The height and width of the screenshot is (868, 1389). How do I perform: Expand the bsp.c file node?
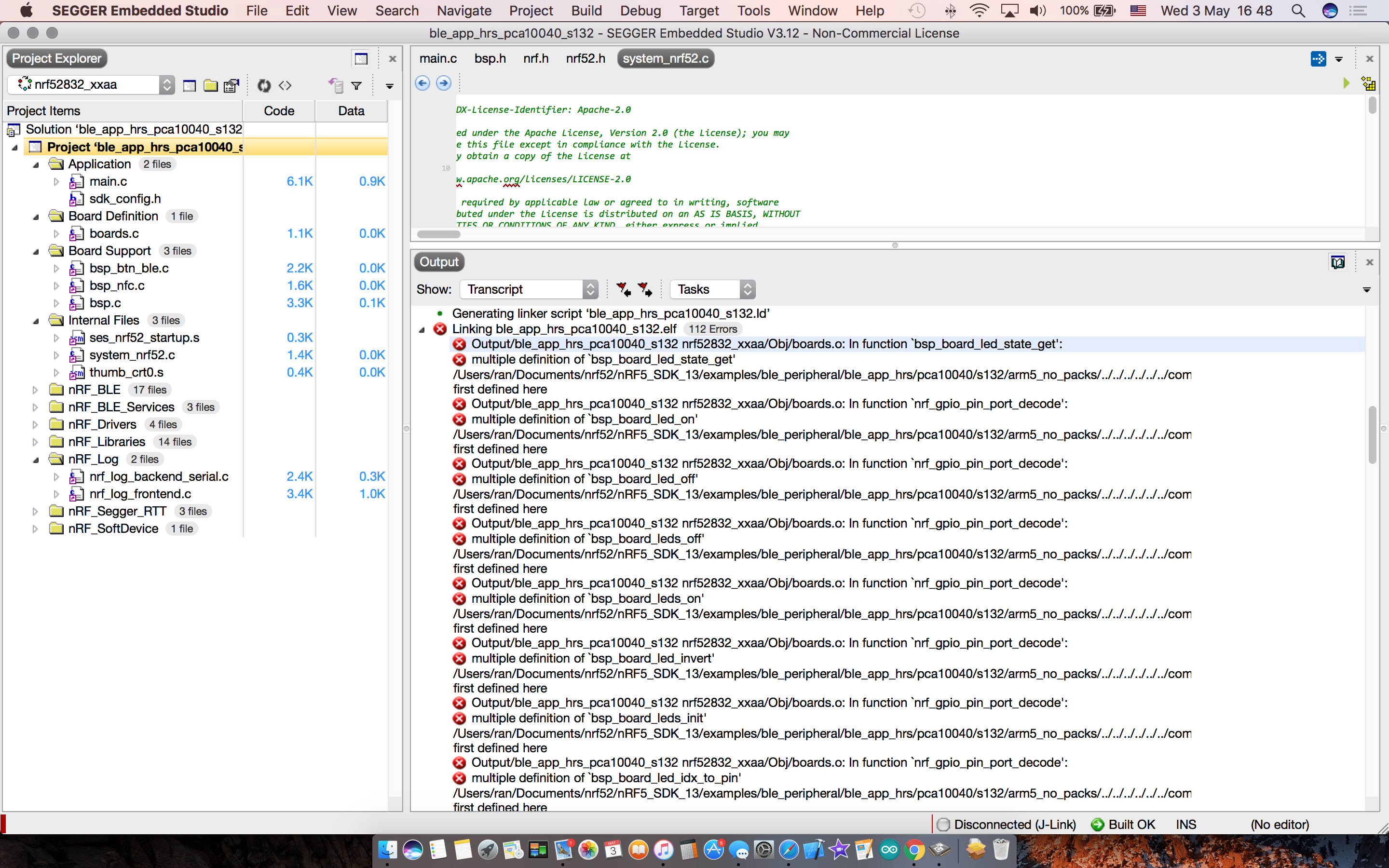click(56, 303)
